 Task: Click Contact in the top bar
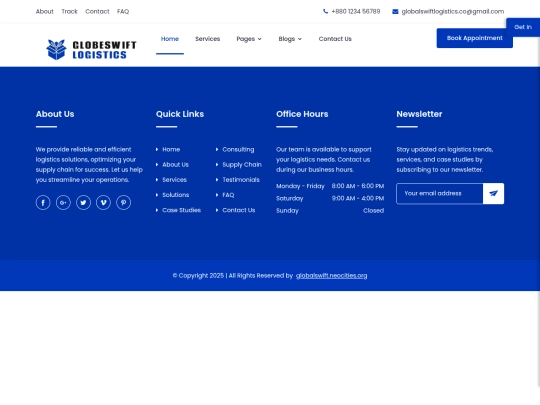pos(97,11)
